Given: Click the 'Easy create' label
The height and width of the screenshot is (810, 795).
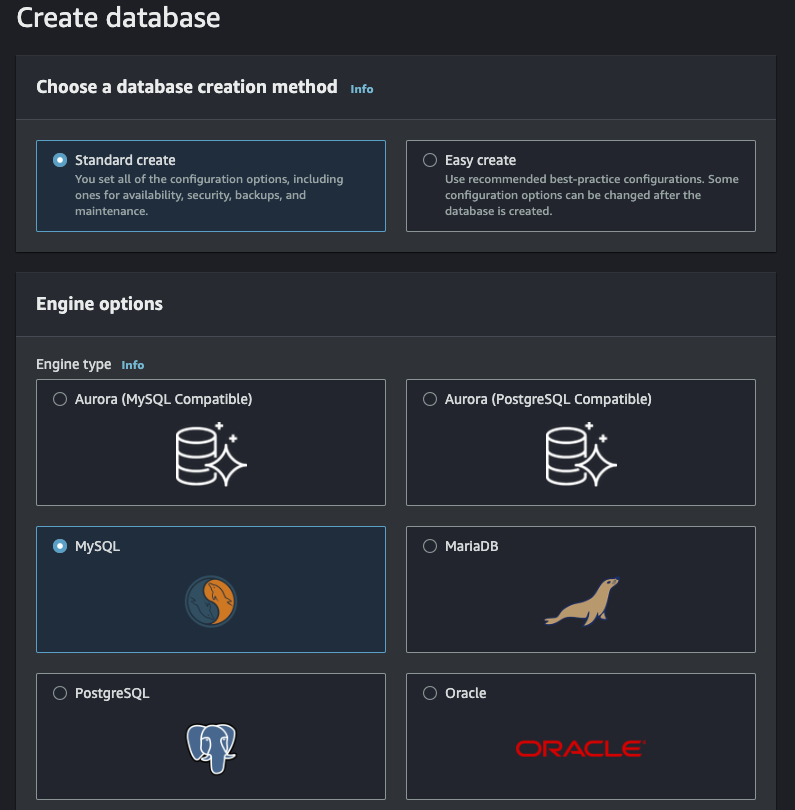Looking at the screenshot, I should (x=480, y=160).
